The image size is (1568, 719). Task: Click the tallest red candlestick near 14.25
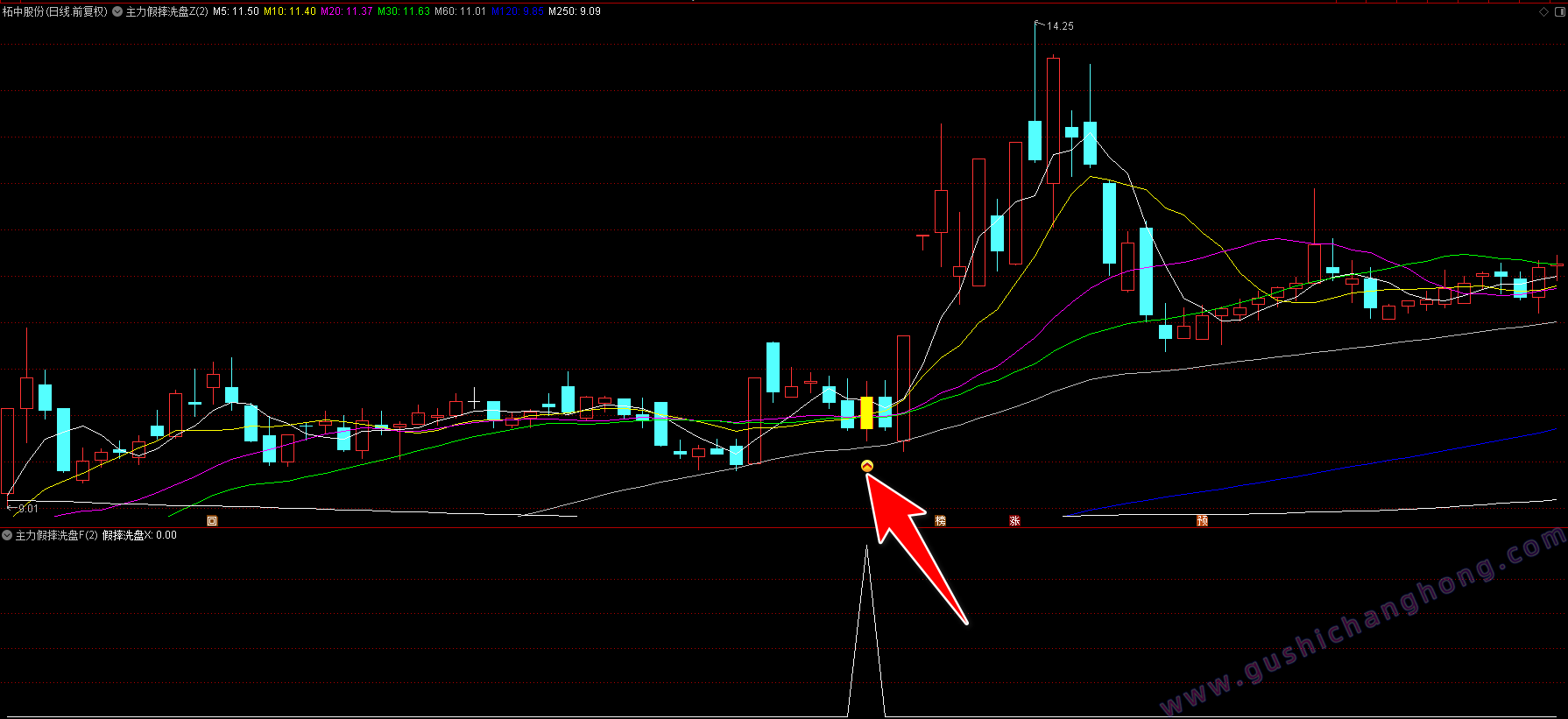pos(1053,120)
